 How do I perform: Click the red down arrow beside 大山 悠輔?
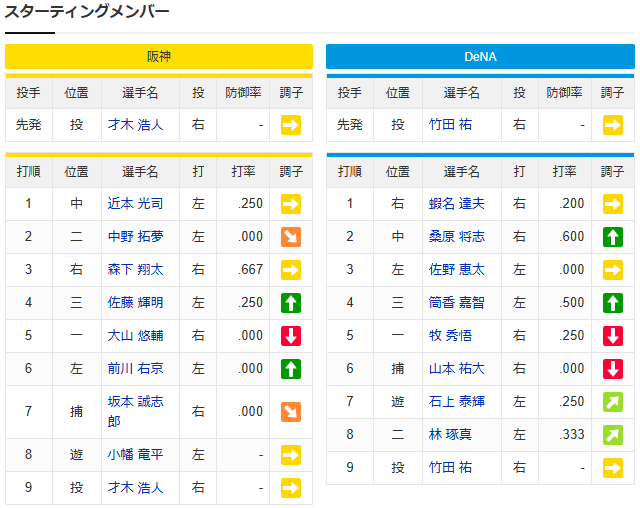291,336
